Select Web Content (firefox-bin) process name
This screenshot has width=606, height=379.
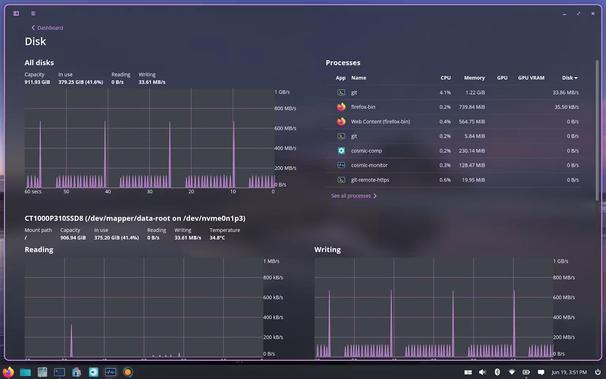[380, 122]
